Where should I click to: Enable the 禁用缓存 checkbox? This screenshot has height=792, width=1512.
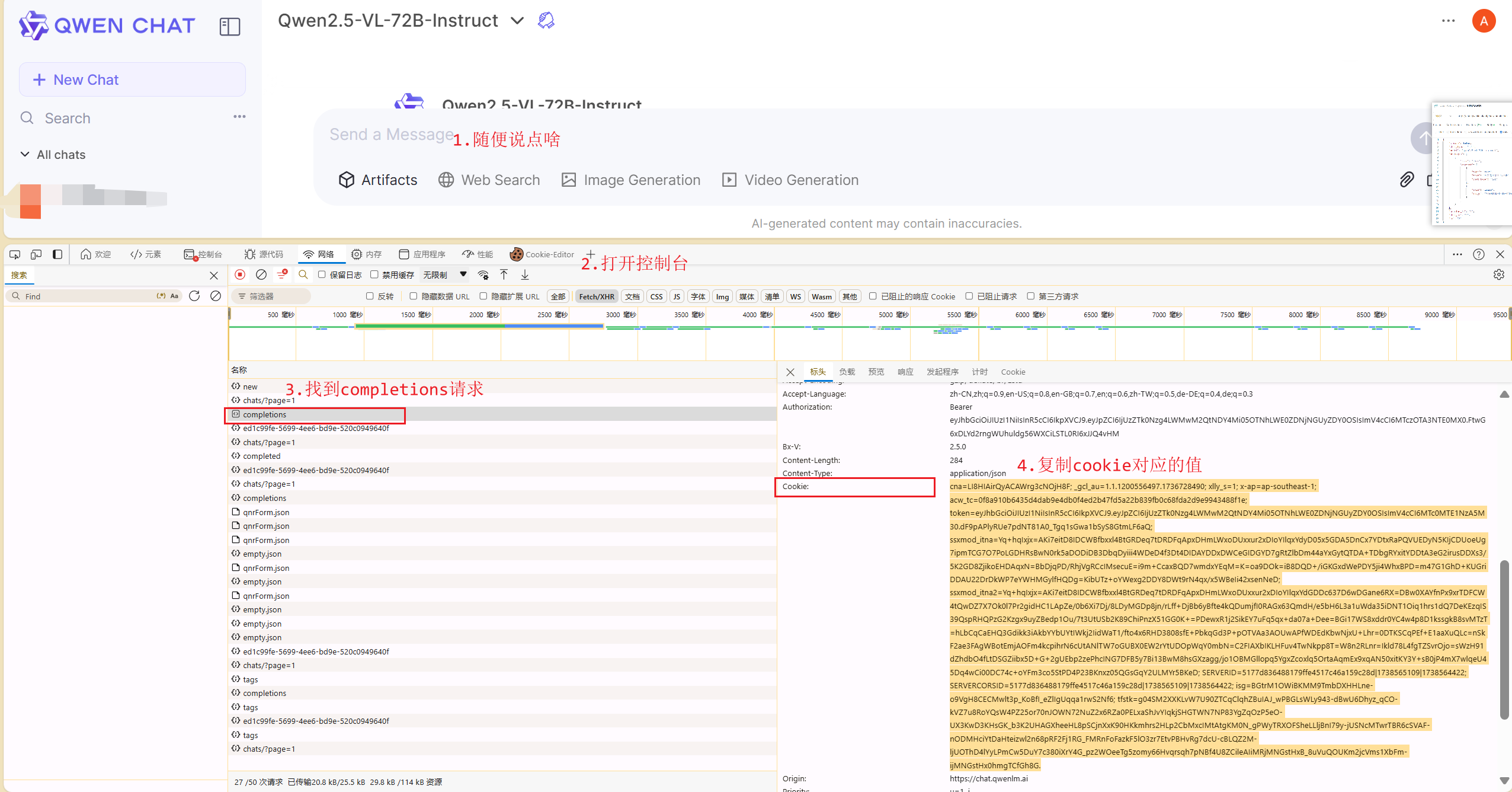tap(374, 274)
